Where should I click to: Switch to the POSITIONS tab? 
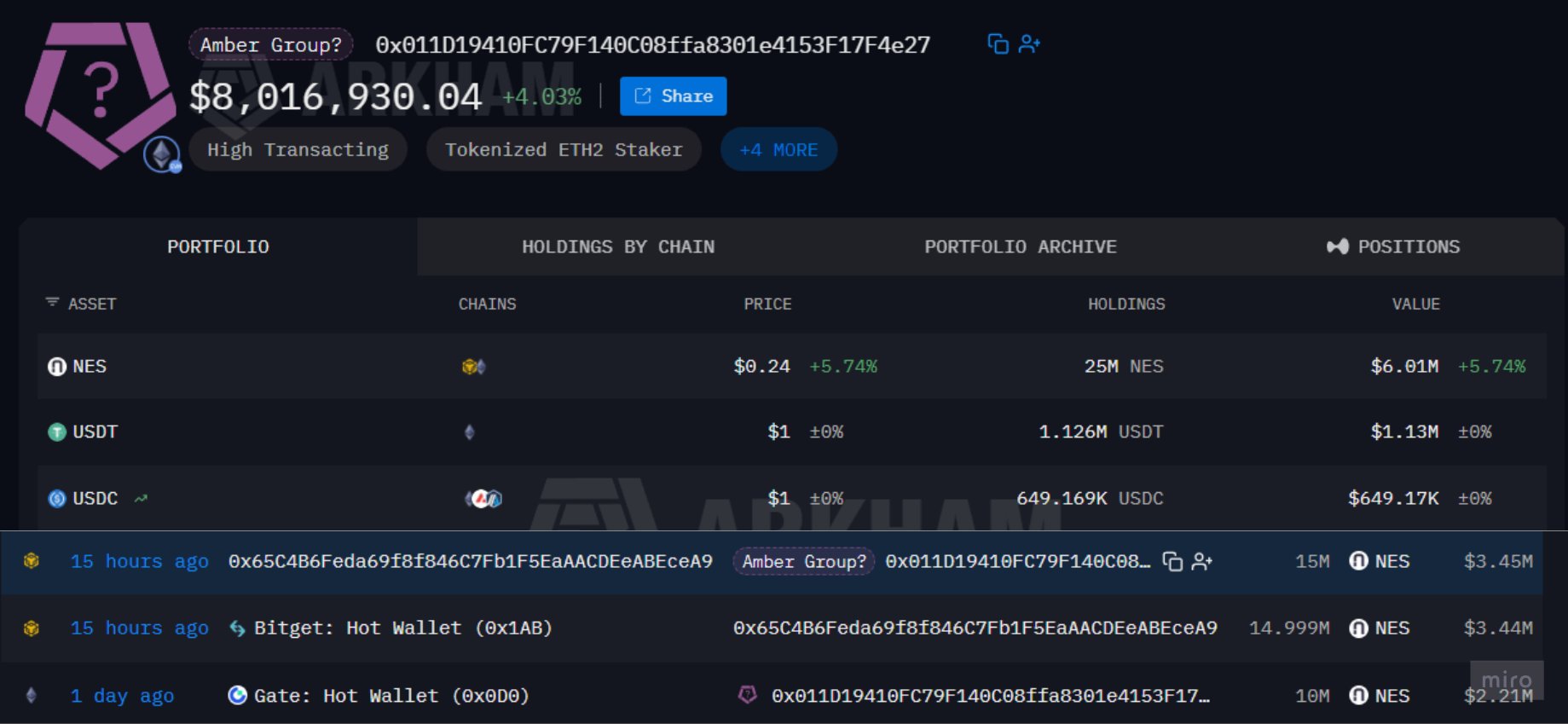pyautogui.click(x=1393, y=246)
